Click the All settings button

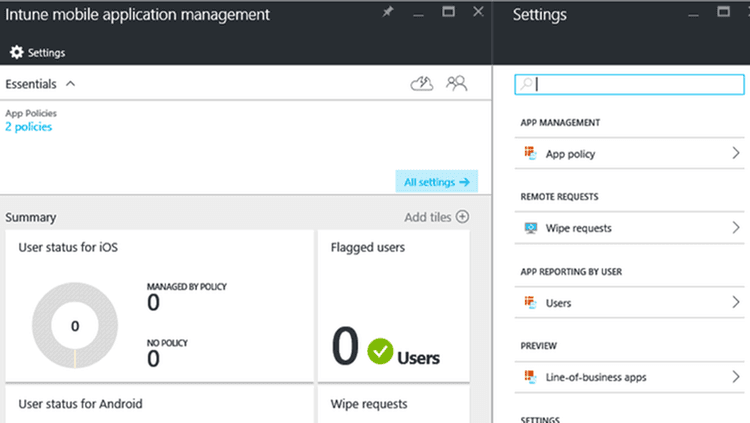pyautogui.click(x=436, y=182)
